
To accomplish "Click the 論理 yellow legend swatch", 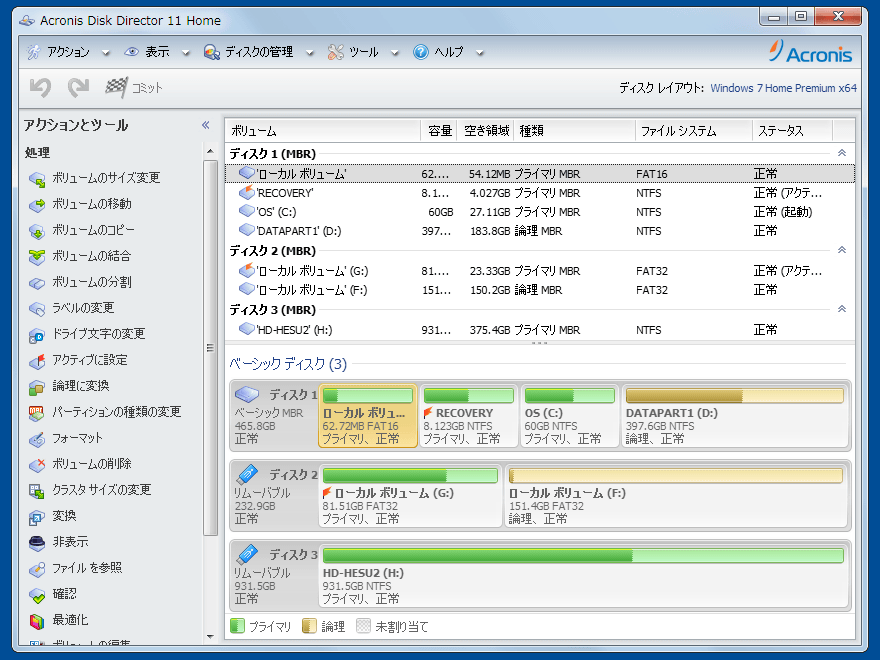I will pos(309,626).
